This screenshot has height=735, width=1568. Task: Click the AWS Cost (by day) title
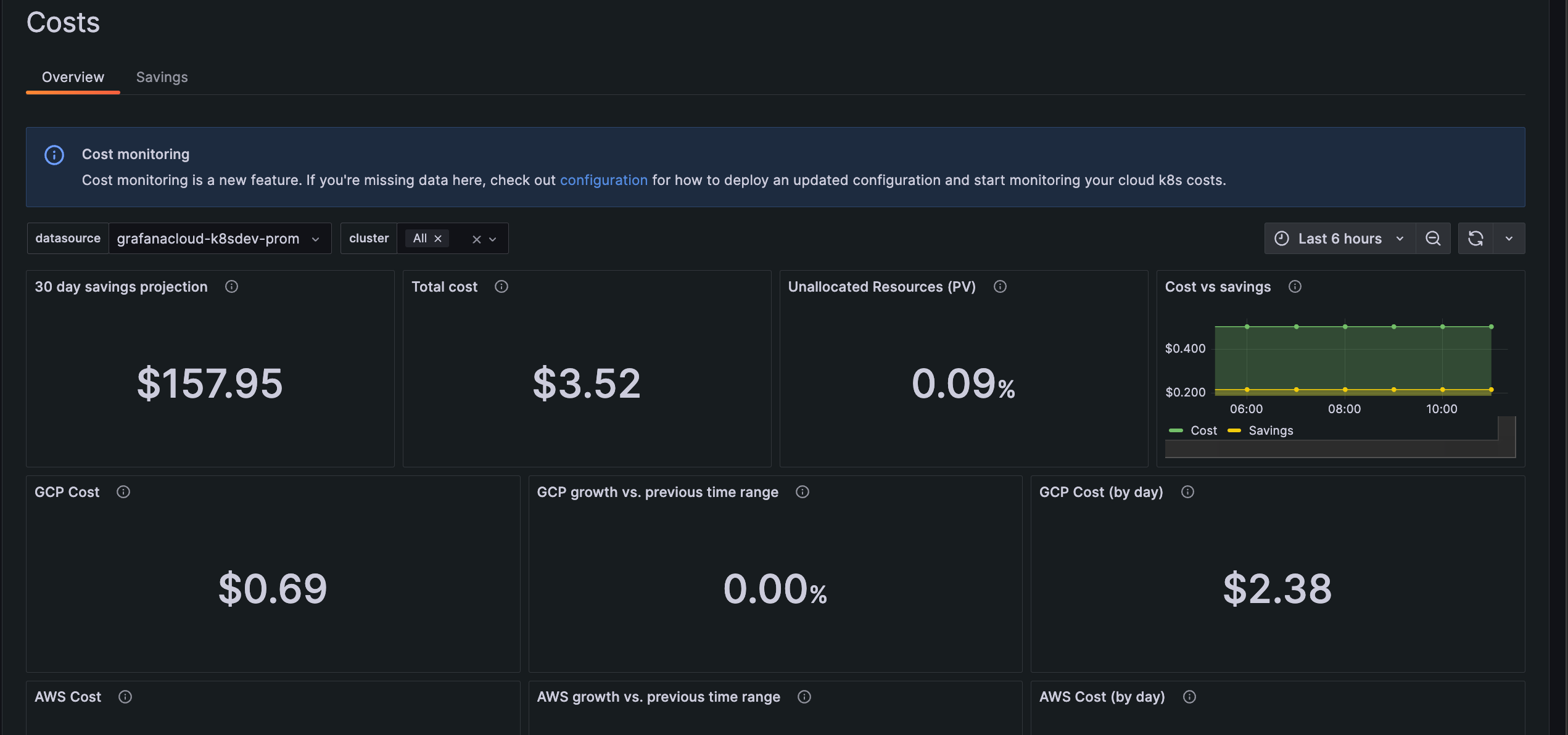pos(1102,697)
